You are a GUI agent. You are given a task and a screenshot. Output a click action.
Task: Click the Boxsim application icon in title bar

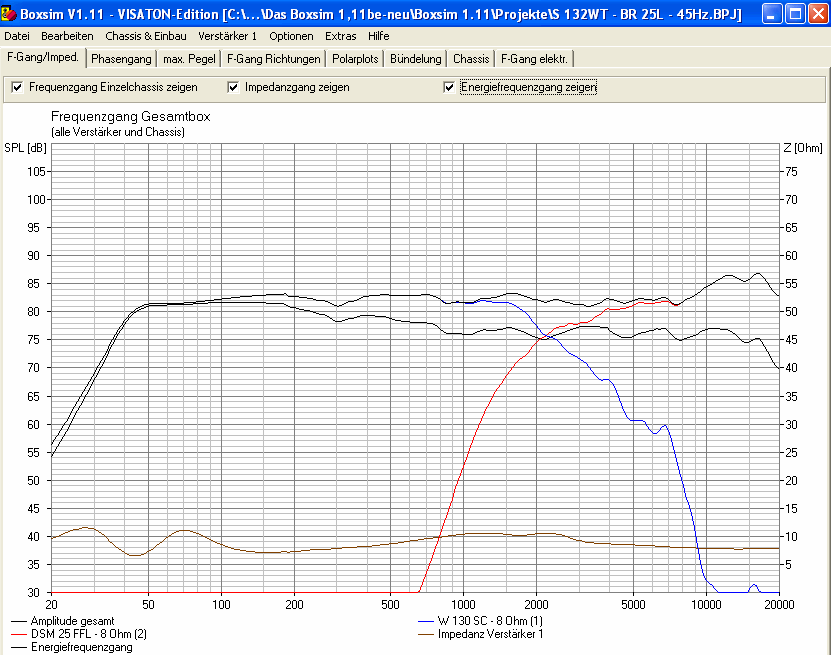[9, 13]
